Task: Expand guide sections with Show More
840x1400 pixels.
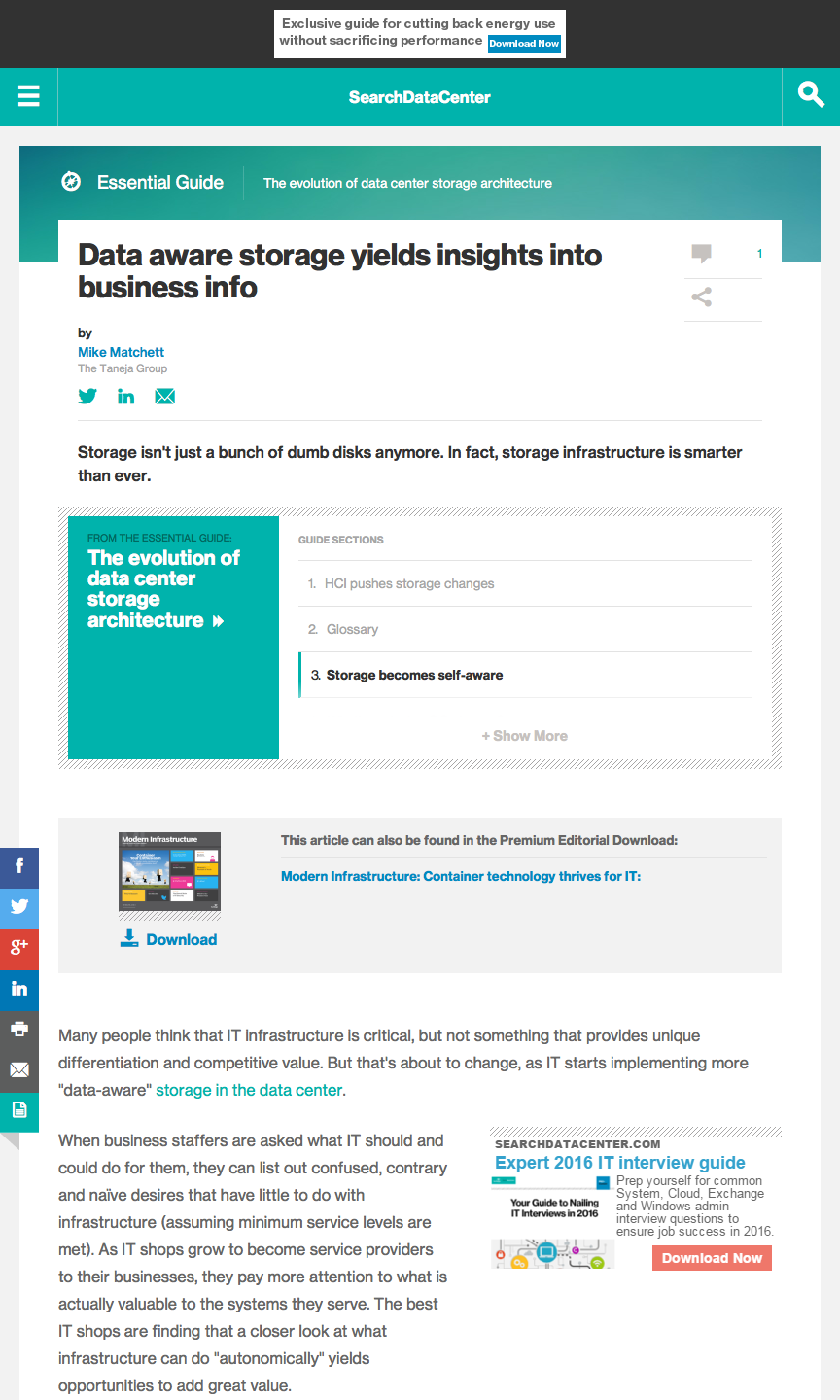Action: tap(525, 736)
